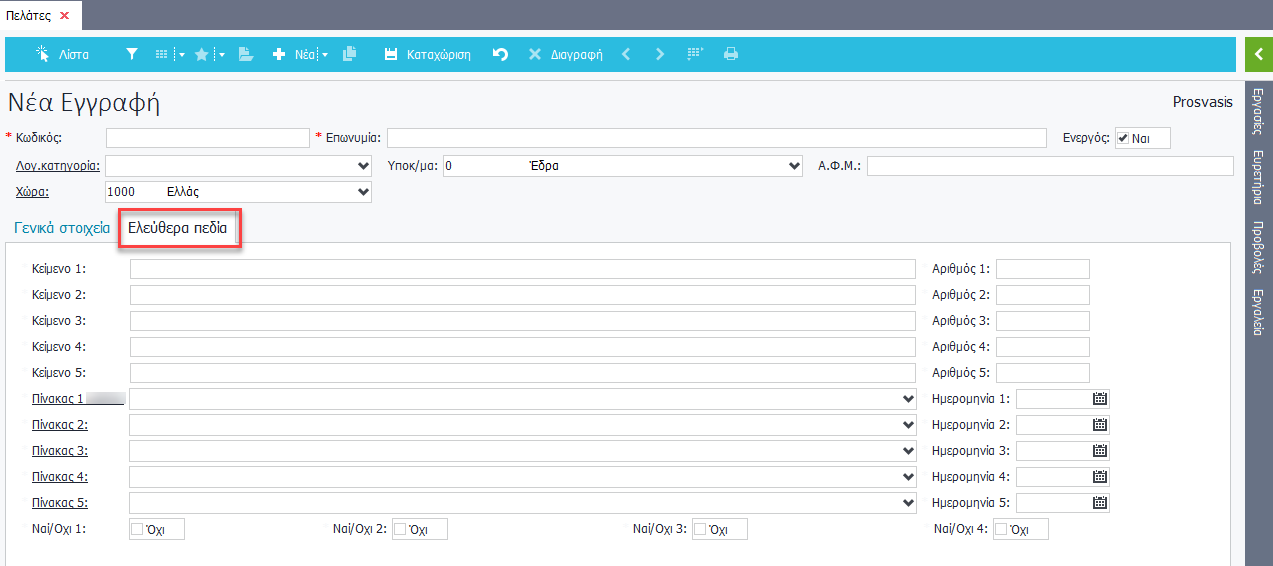Click the printer icon in toolbar

click(731, 55)
